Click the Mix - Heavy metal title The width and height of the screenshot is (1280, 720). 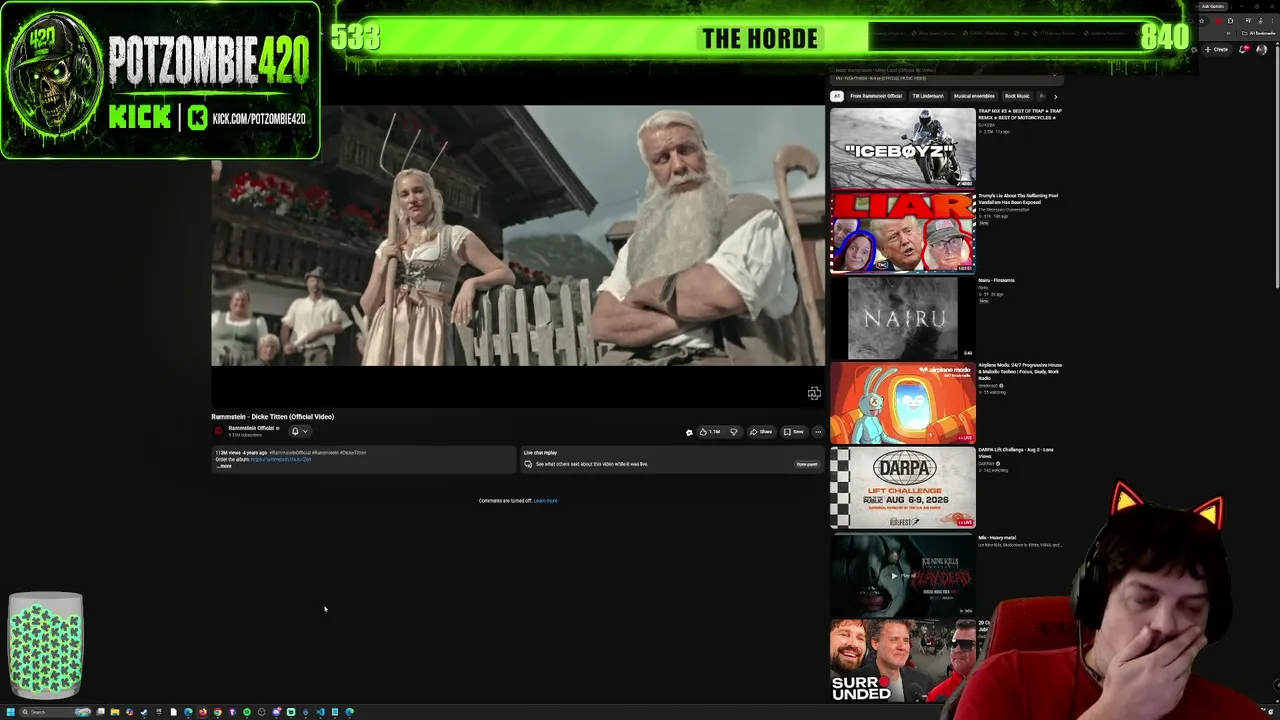(x=997, y=538)
